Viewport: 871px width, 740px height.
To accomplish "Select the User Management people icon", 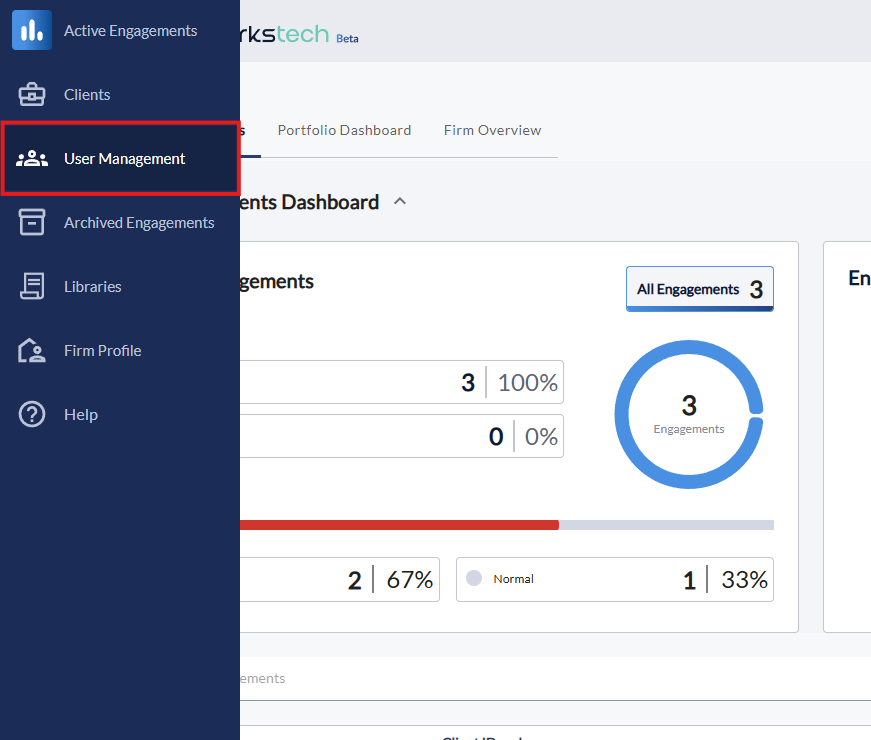I will 32,159.
